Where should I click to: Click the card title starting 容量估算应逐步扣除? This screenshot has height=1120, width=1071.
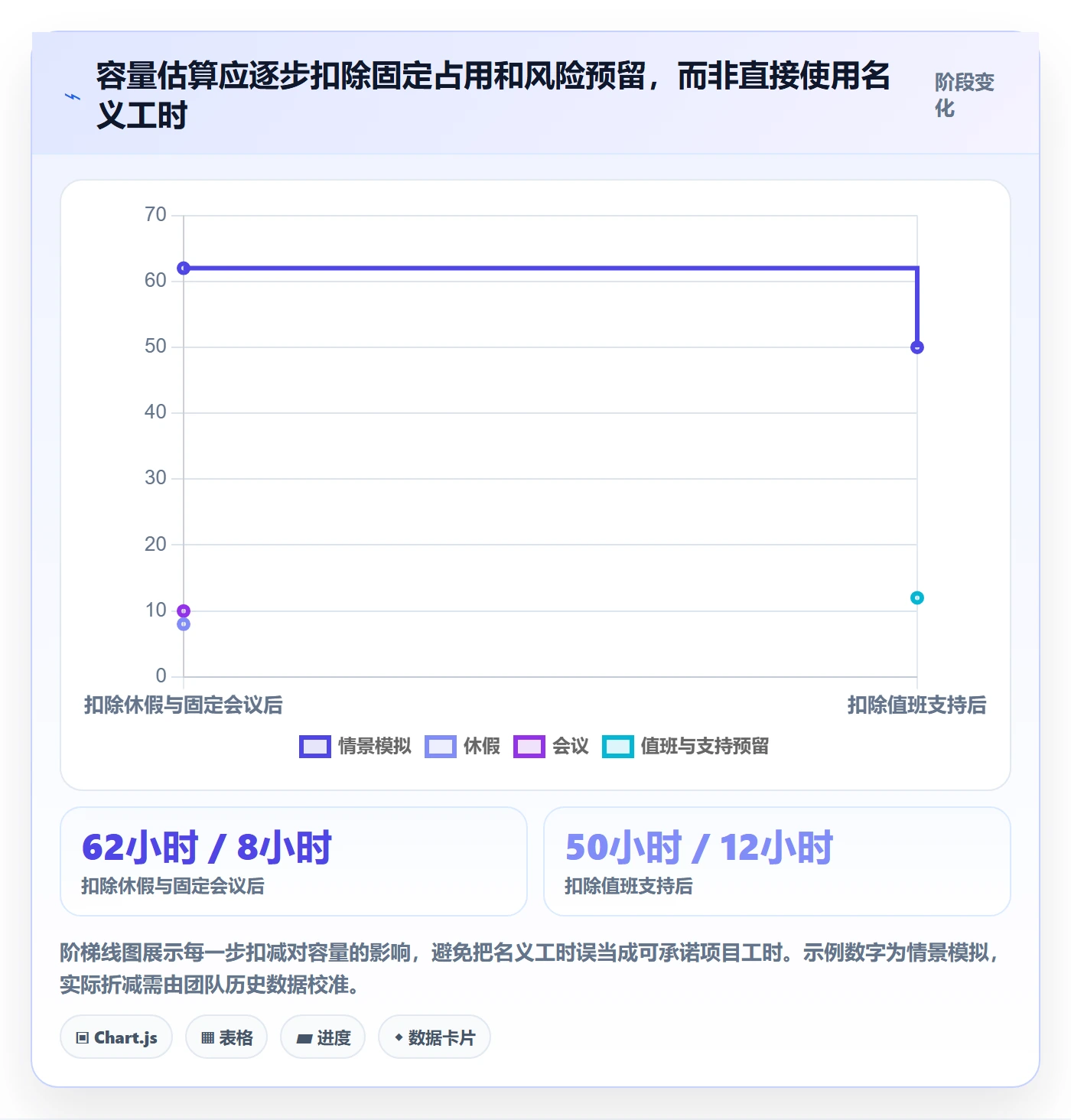[493, 96]
